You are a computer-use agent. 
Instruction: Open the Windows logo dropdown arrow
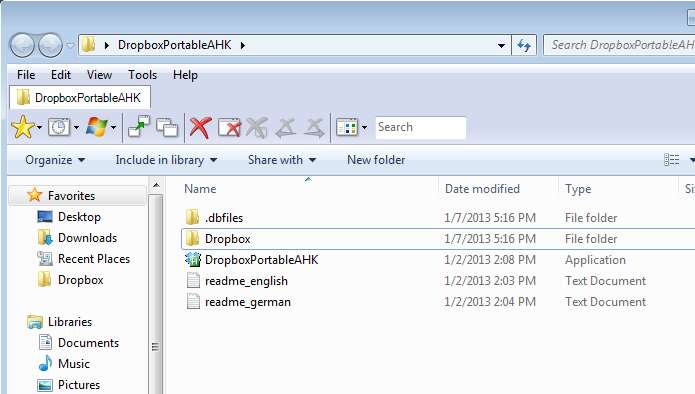coord(113,128)
